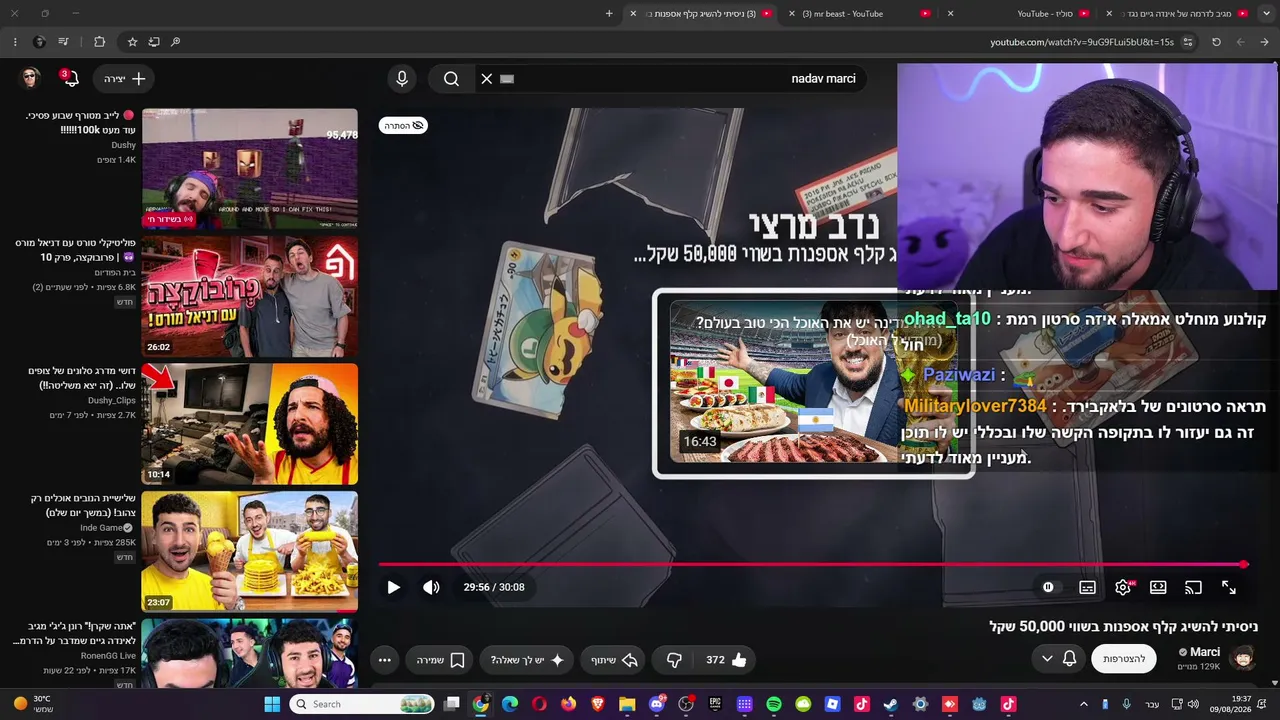Open the פרובוקציה 26:02 video thumbnail
The image size is (1280, 720).
pos(250,296)
